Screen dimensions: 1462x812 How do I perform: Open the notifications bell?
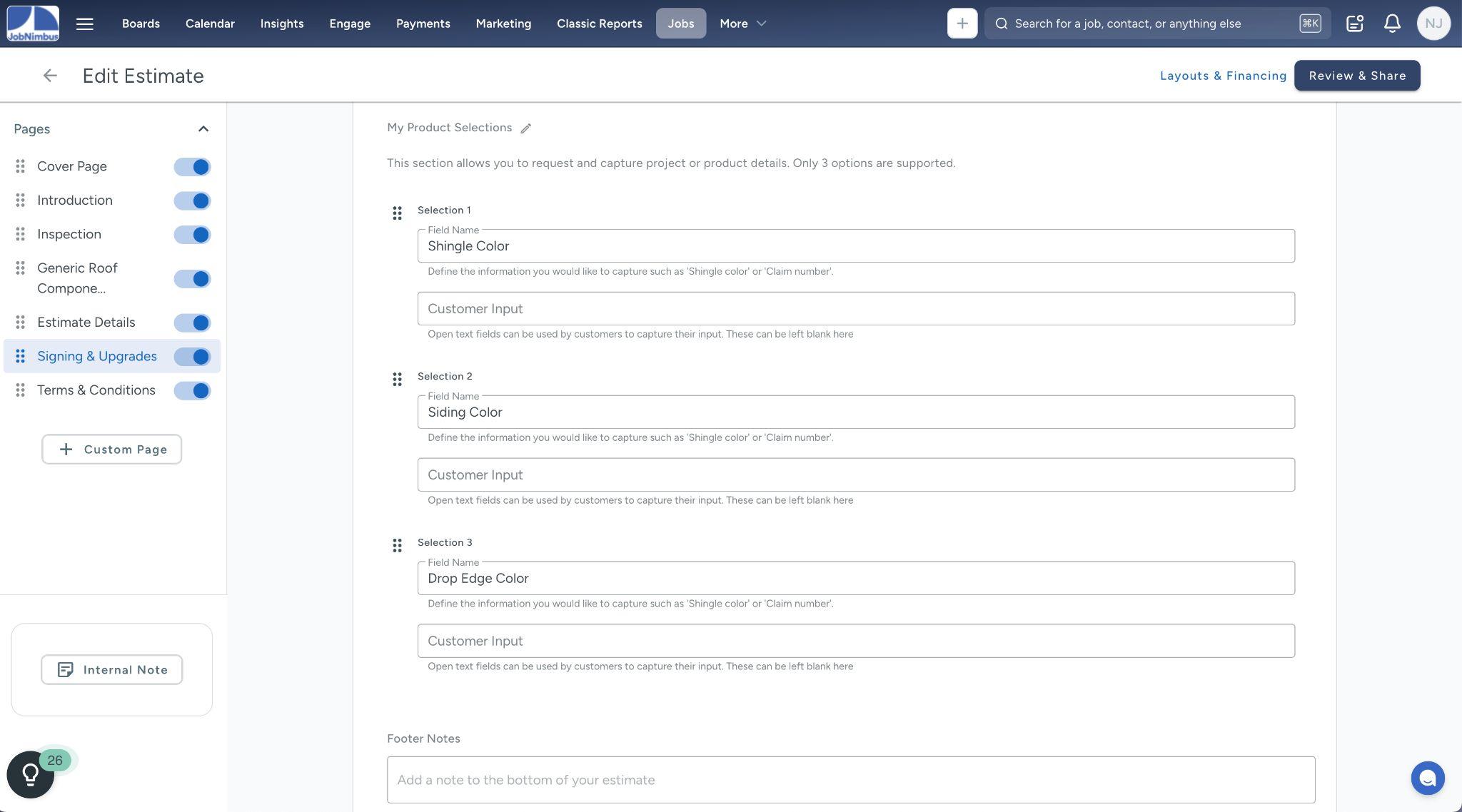pyautogui.click(x=1391, y=24)
